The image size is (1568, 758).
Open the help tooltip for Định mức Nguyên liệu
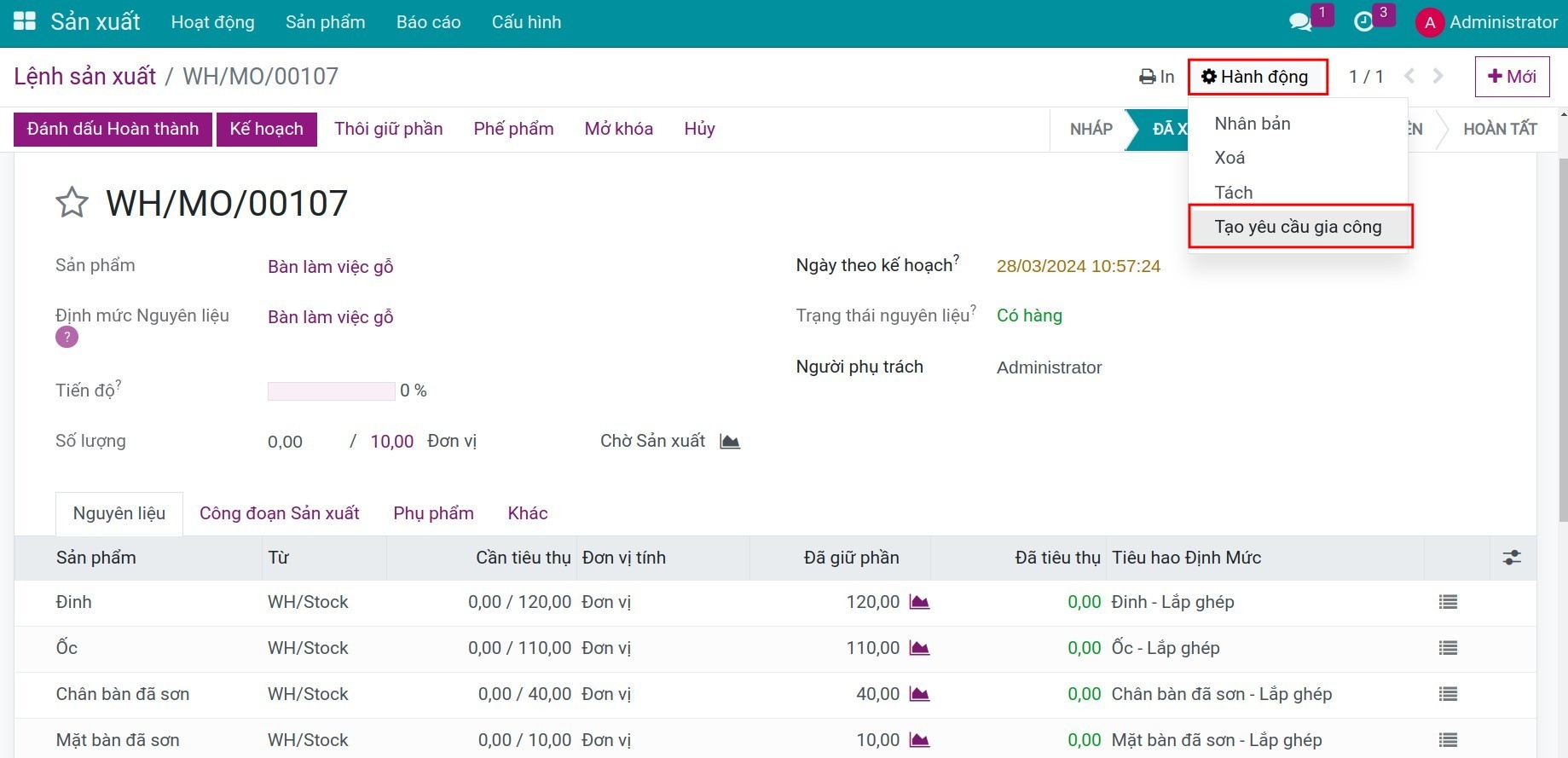pos(67,337)
